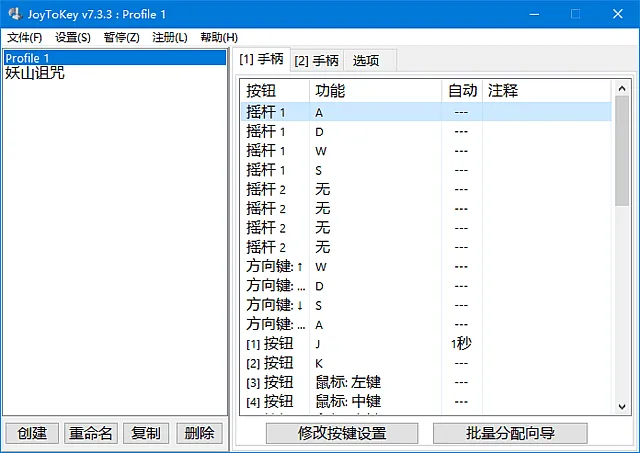Select the 摇杆 1 row mapped to A
The width and height of the screenshot is (640, 453).
coord(426,112)
